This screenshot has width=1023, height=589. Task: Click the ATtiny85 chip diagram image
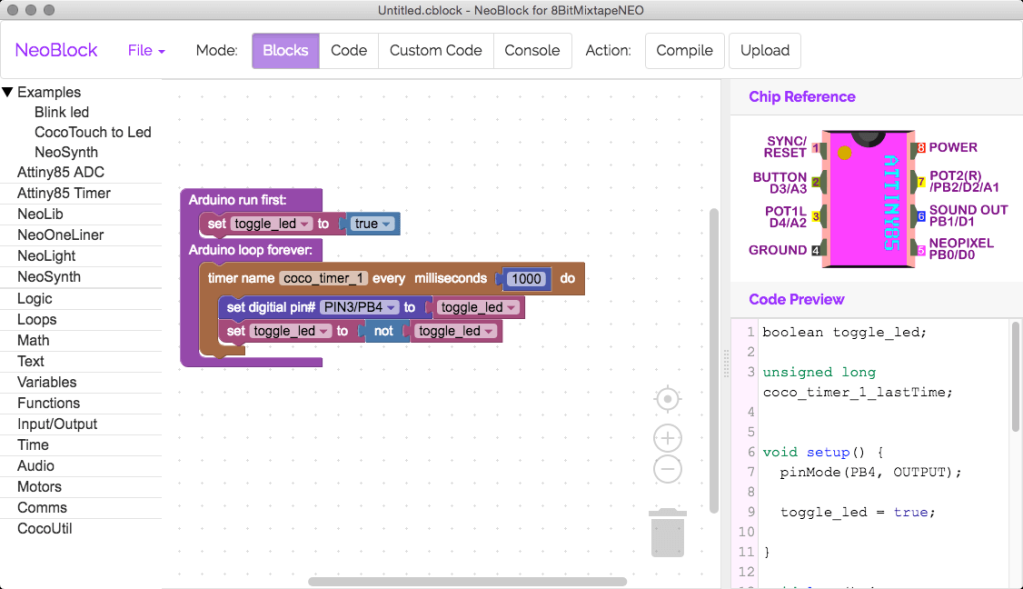(866, 198)
